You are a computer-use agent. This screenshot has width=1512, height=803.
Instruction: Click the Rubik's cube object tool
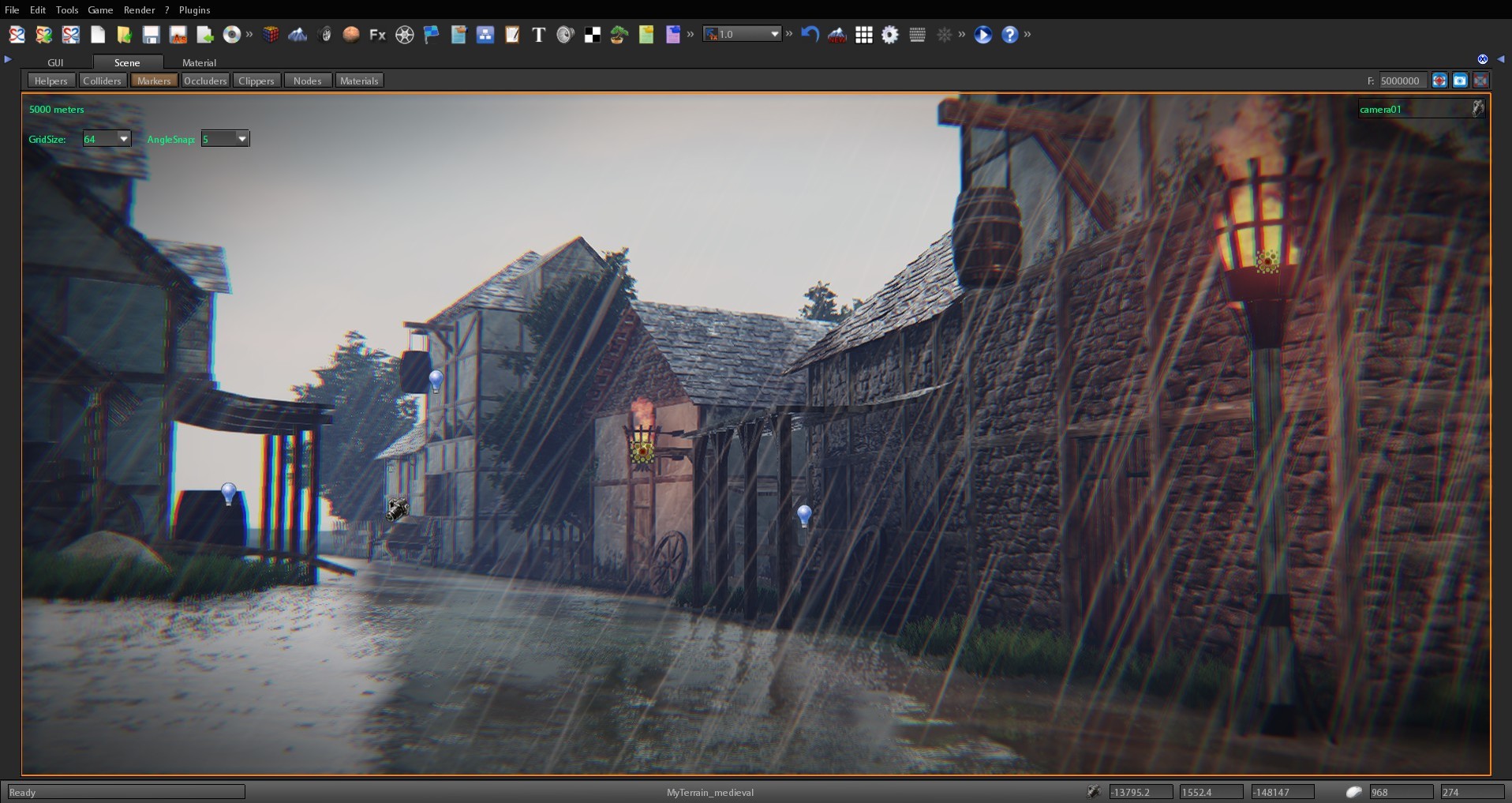click(271, 35)
